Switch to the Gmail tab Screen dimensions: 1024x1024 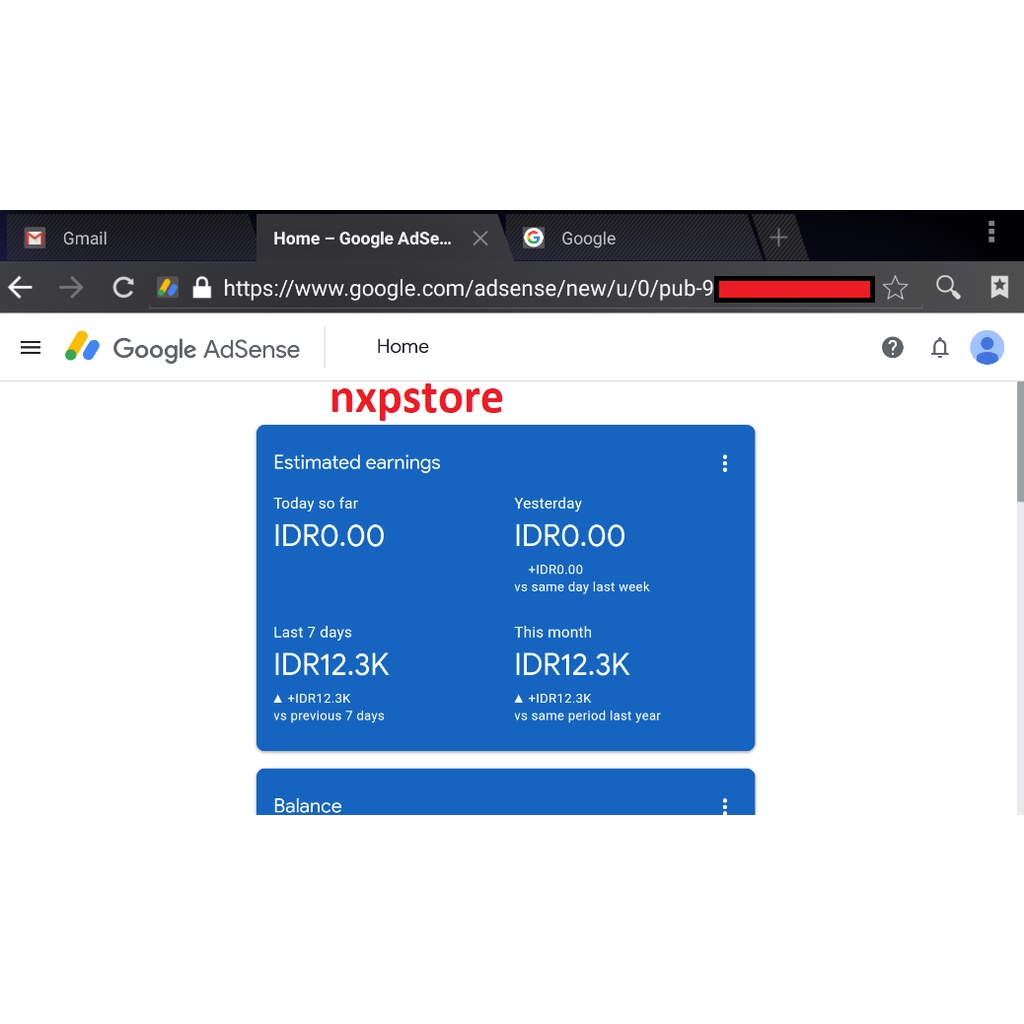tap(85, 238)
